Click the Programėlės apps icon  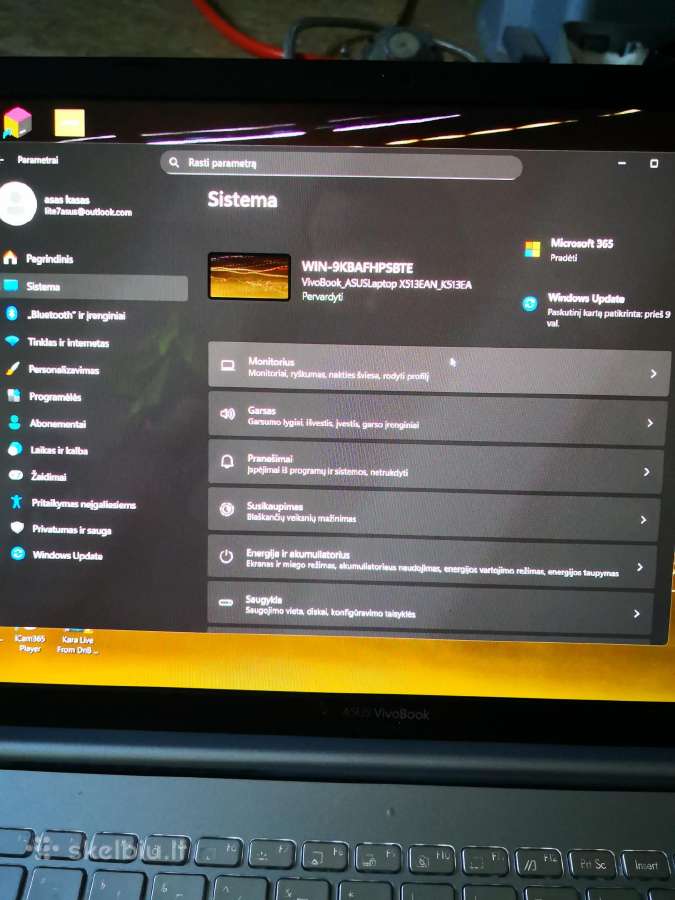coord(14,395)
